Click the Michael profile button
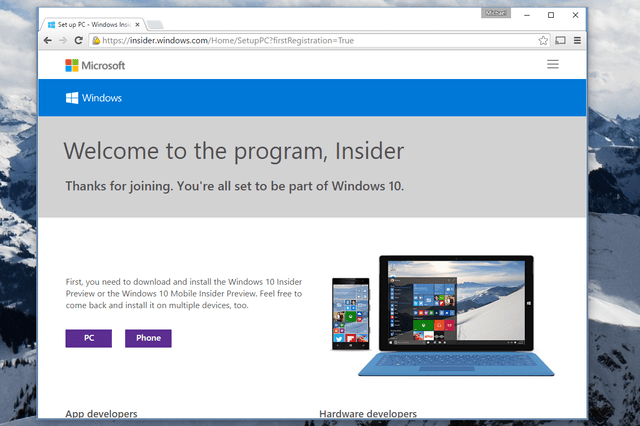 tap(496, 13)
